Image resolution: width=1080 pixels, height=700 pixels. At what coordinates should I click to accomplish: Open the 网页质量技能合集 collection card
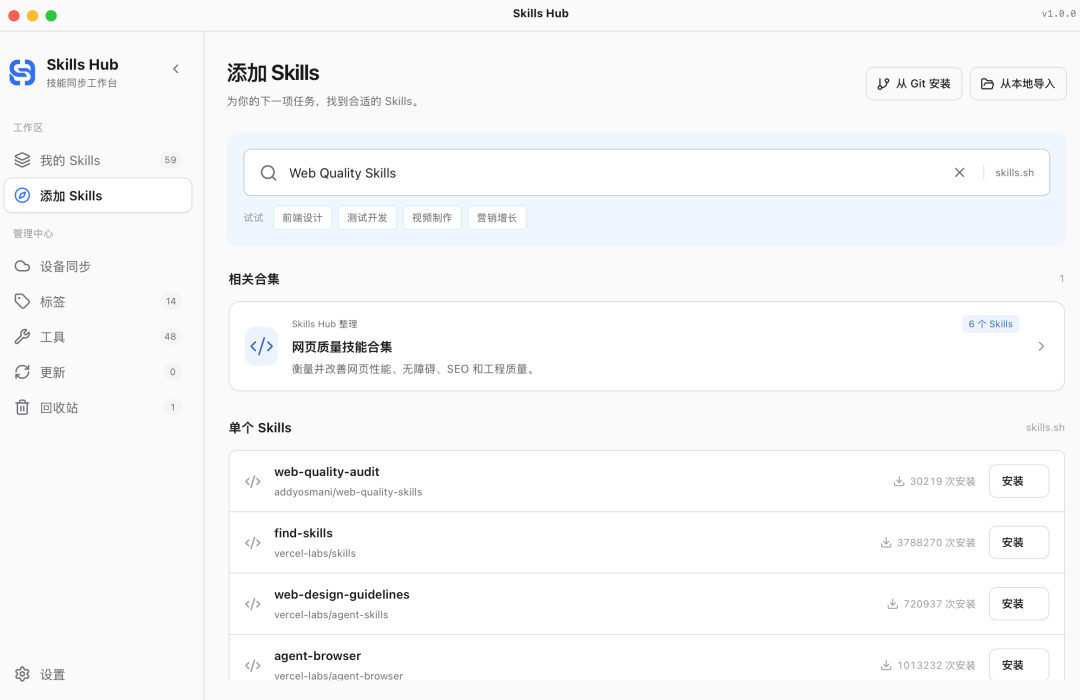pos(646,346)
